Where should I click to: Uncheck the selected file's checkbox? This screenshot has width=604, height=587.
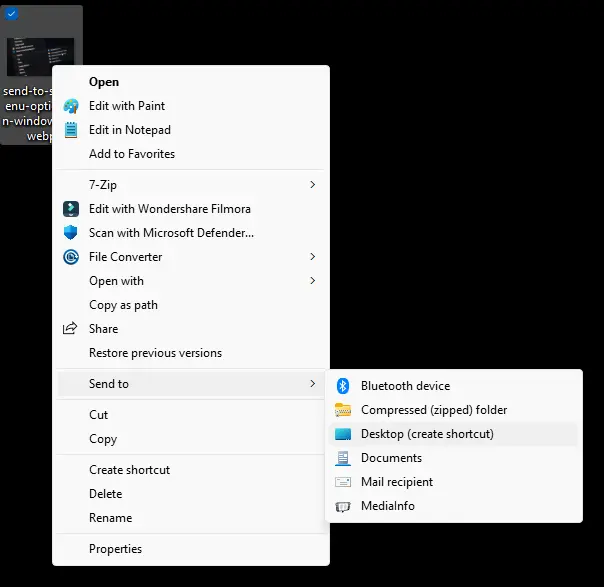[x=12, y=14]
